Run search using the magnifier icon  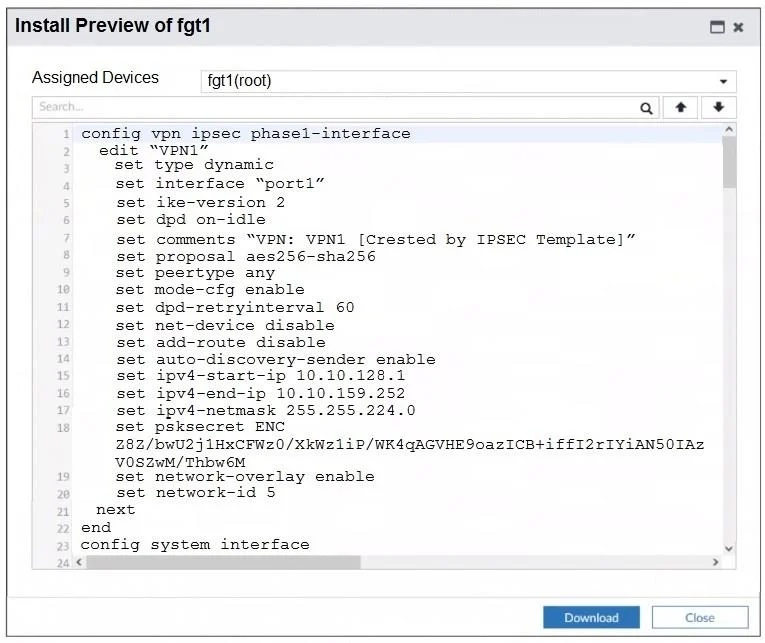(646, 108)
